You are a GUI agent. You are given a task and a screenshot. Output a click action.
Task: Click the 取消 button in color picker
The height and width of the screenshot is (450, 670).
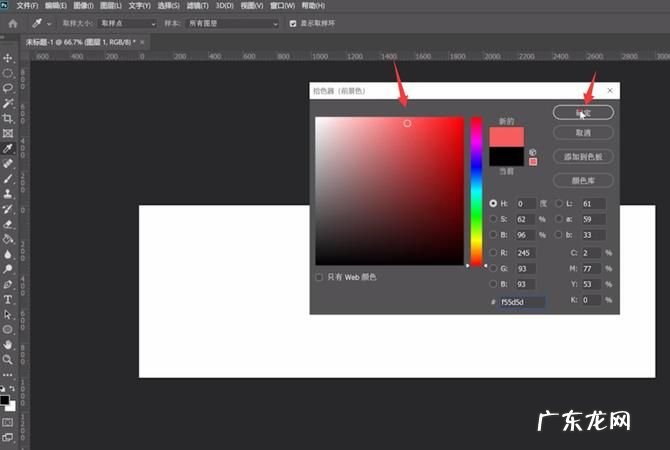coord(583,132)
